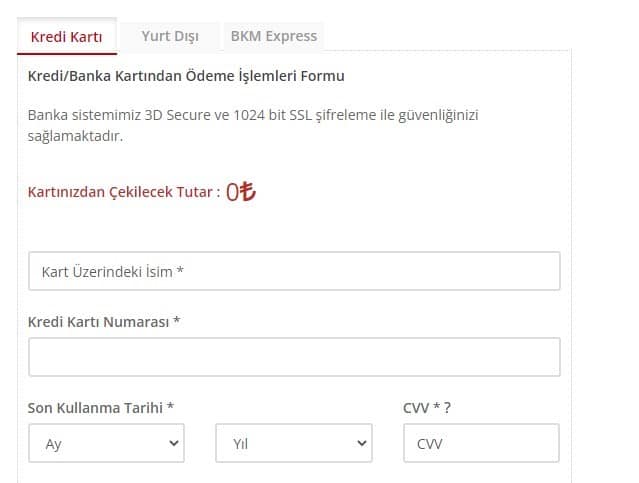Screen dimensions: 639x483
Task: Click the CVV help question mark
Action: (x=446, y=407)
